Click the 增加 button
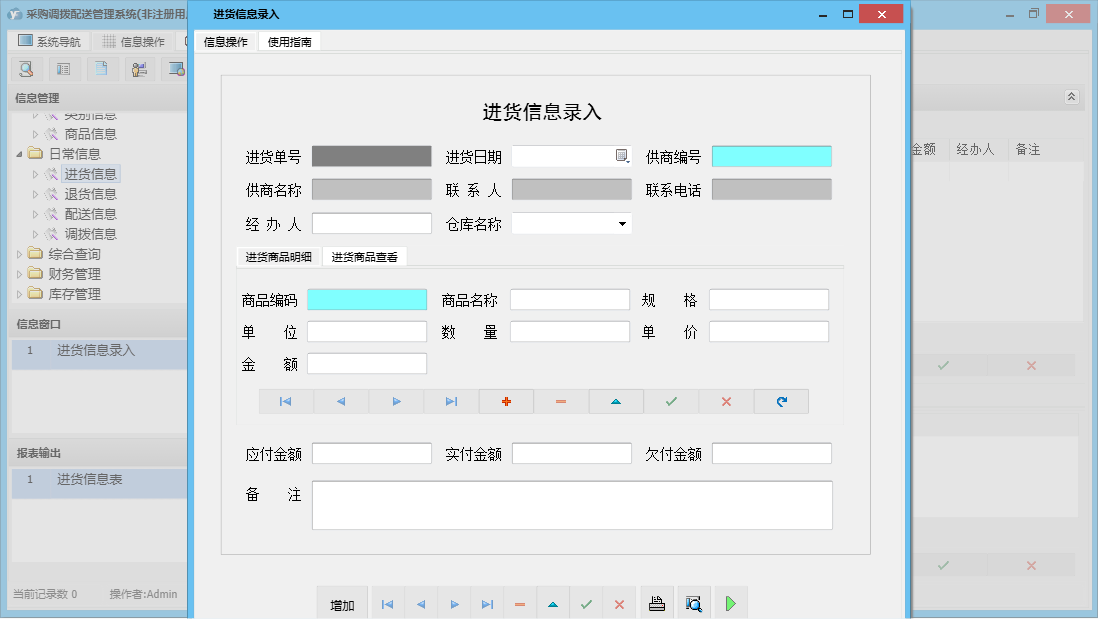1098x635 pixels. pos(341,602)
